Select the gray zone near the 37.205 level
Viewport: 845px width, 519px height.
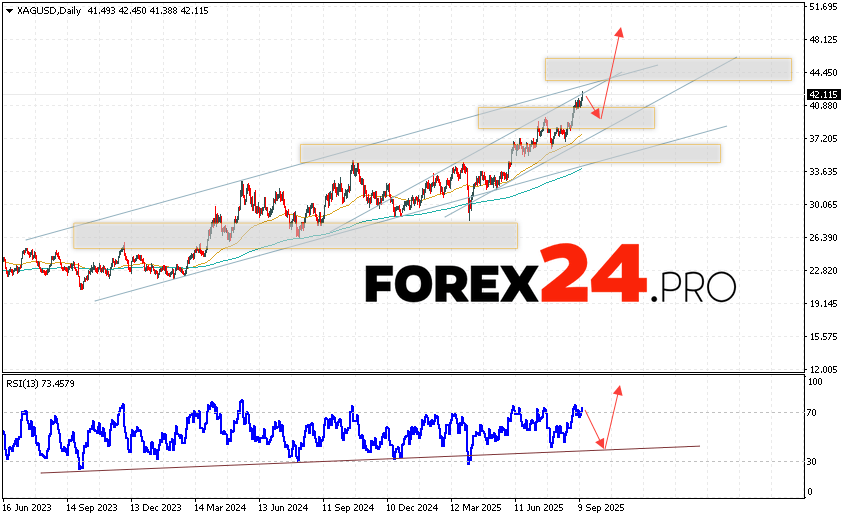tap(510, 153)
